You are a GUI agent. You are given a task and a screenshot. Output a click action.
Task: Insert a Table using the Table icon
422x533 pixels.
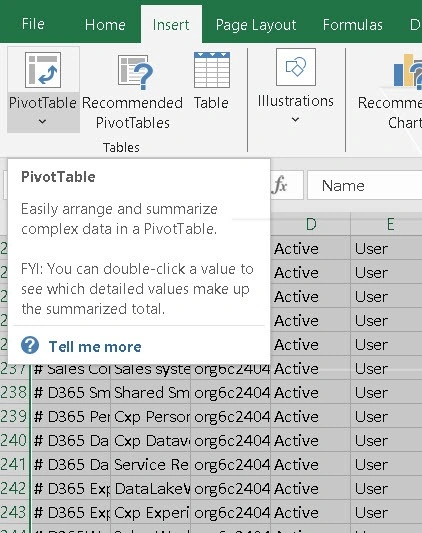pyautogui.click(x=212, y=70)
